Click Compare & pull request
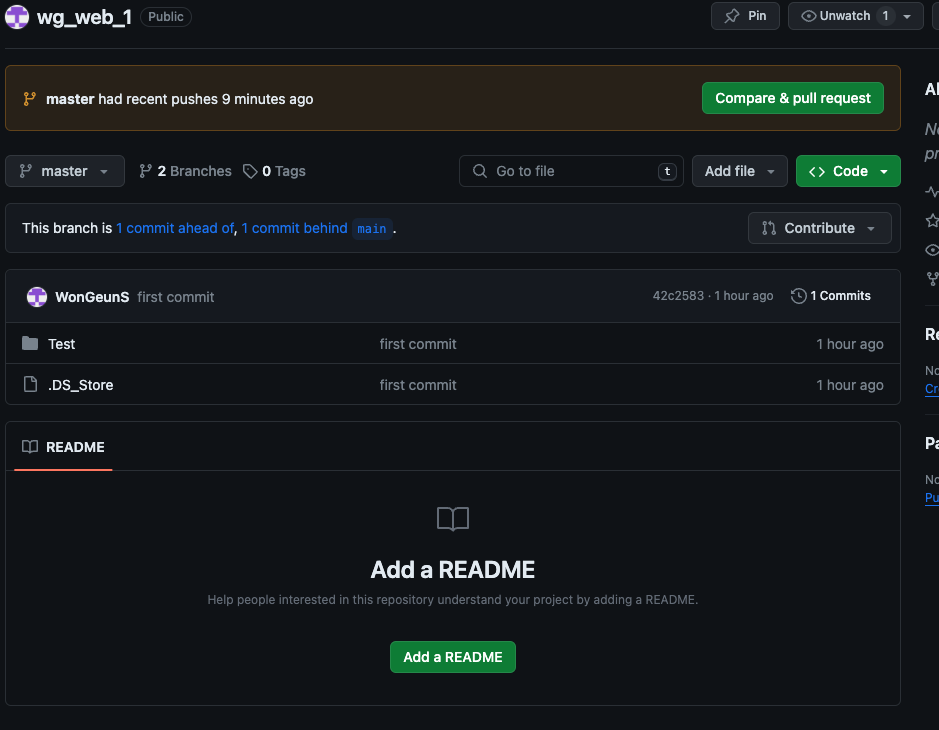Image resolution: width=939 pixels, height=730 pixels. [x=792, y=98]
